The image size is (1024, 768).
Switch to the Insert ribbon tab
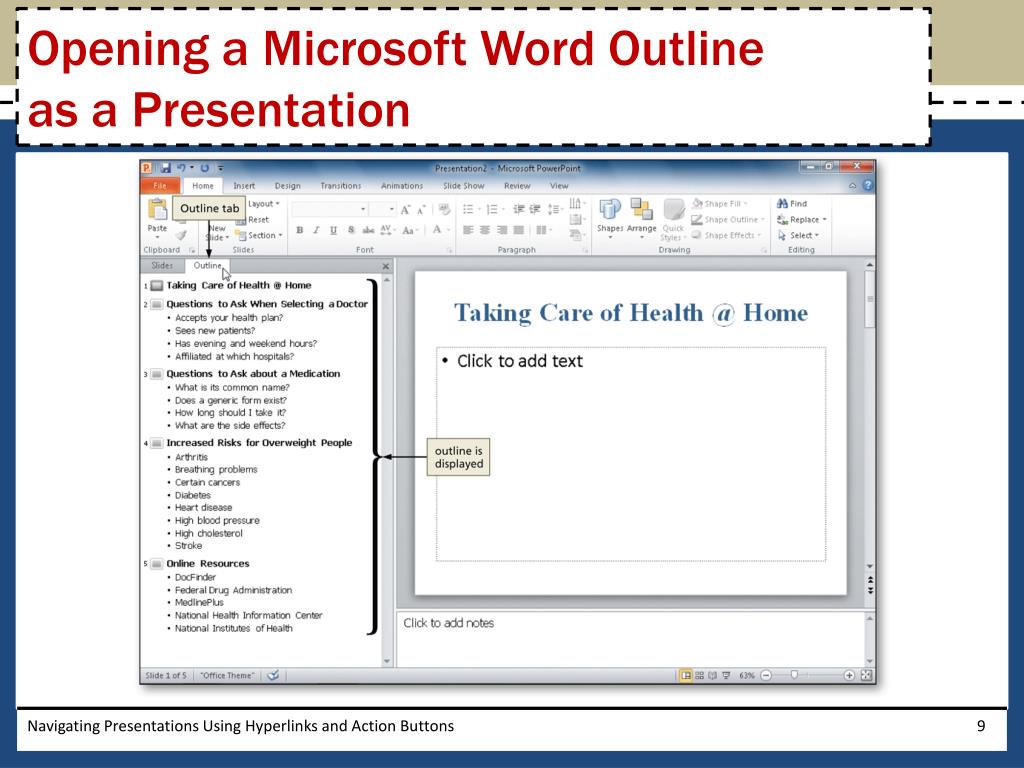tap(244, 185)
